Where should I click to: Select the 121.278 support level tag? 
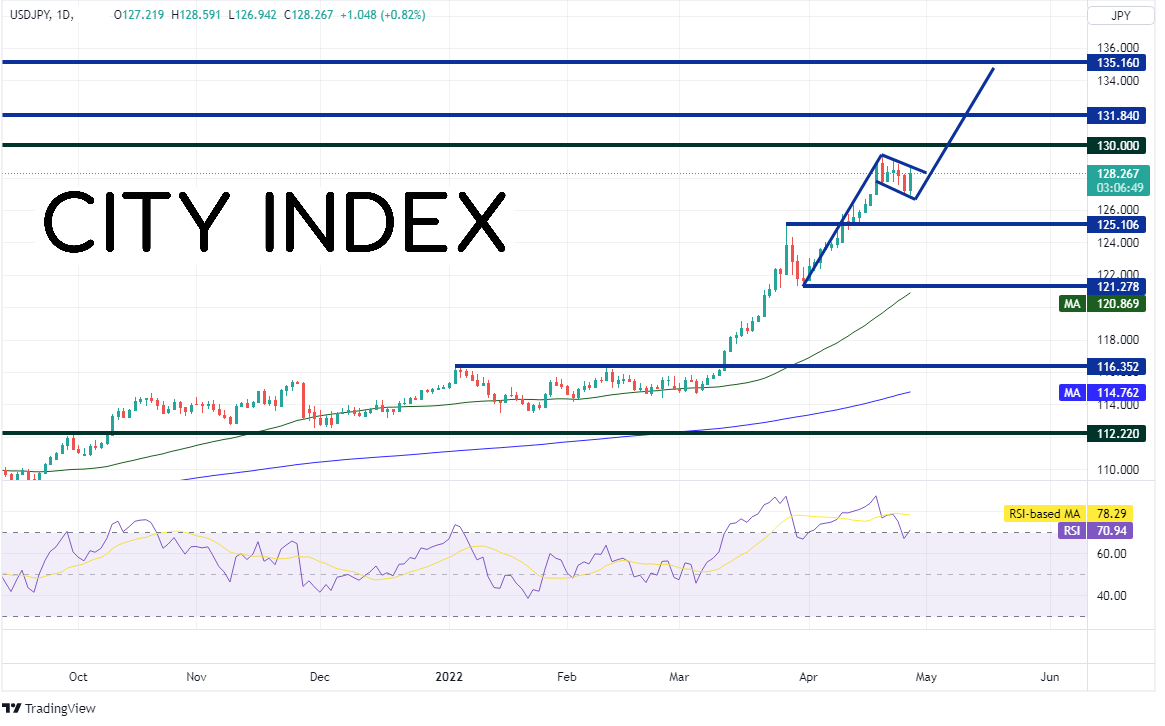(x=1117, y=286)
